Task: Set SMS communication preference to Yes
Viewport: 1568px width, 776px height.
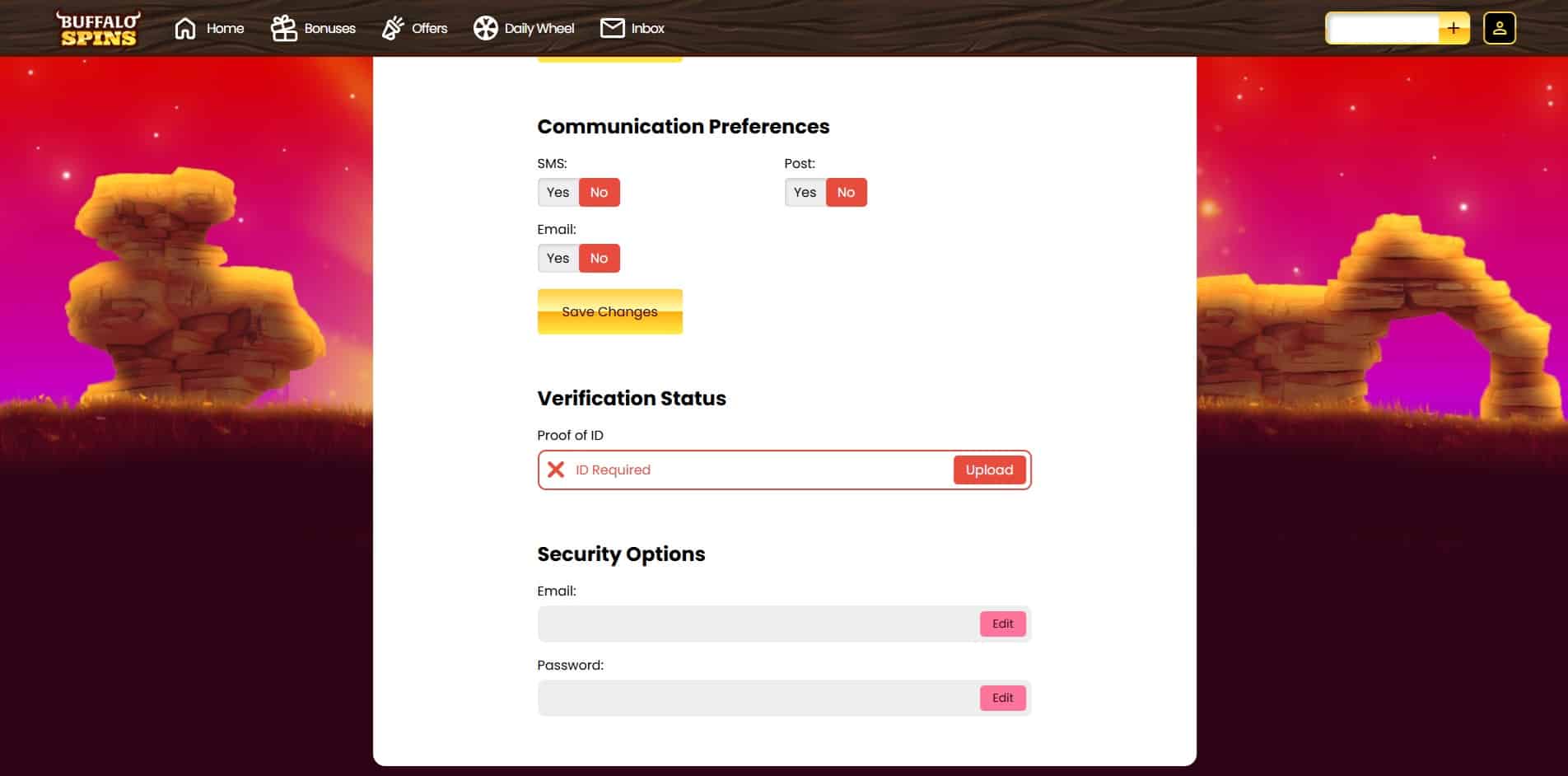Action: pos(558,192)
